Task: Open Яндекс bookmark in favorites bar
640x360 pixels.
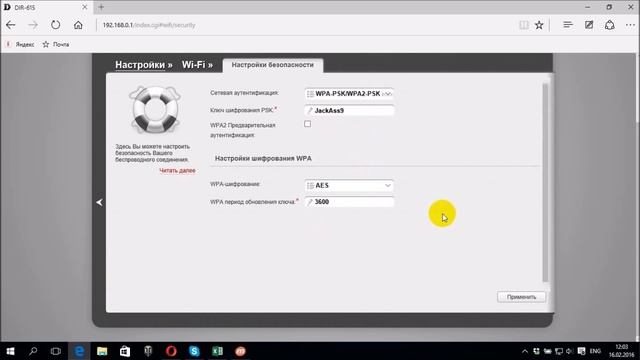Action: (x=20, y=44)
